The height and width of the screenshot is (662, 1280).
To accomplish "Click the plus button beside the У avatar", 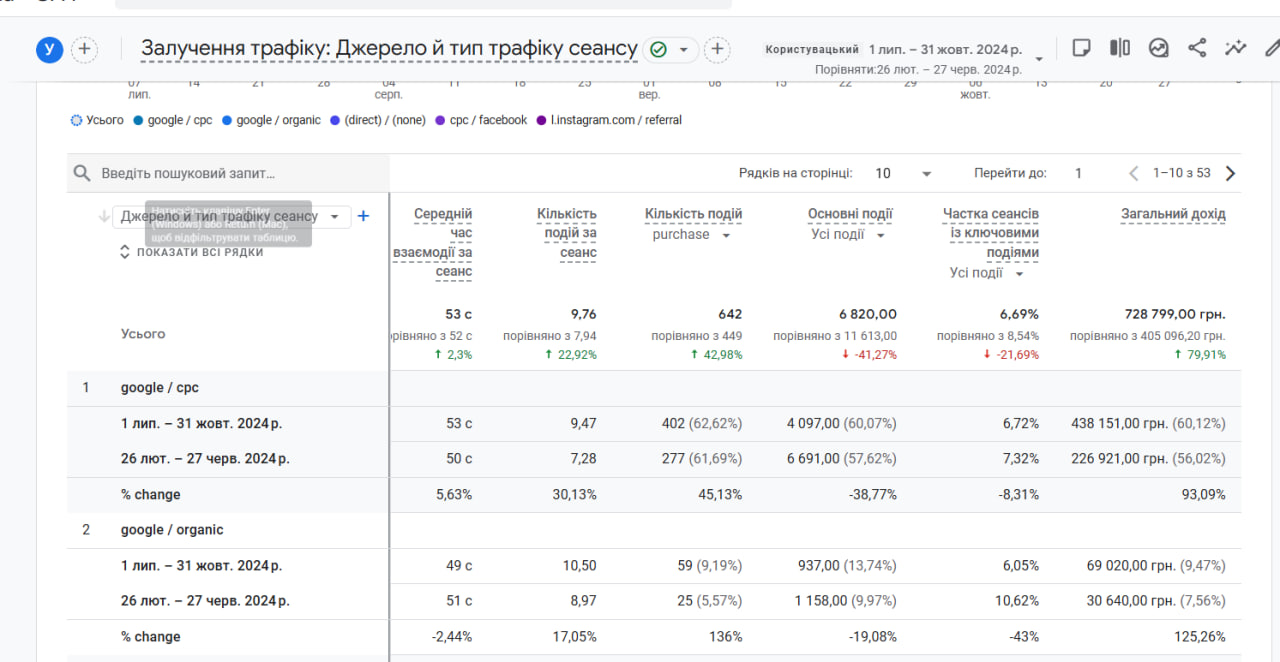I will (x=85, y=49).
